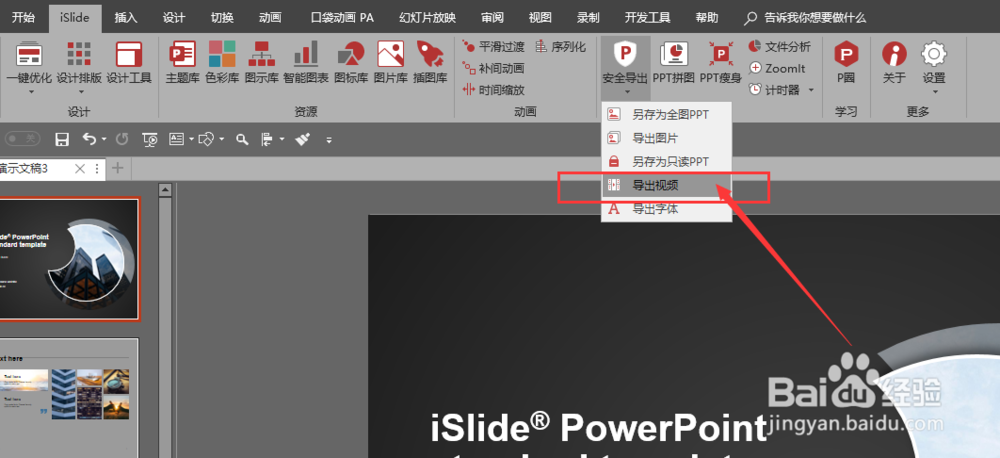Open the PPT瘦身 tool

tap(721, 63)
